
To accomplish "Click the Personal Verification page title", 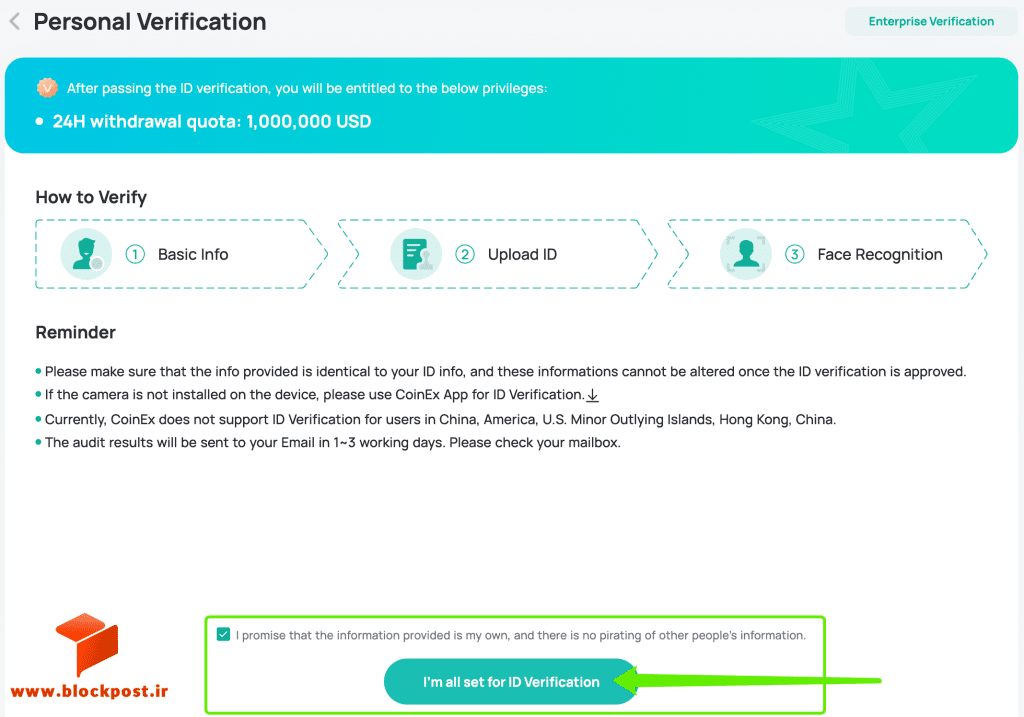I will [150, 22].
